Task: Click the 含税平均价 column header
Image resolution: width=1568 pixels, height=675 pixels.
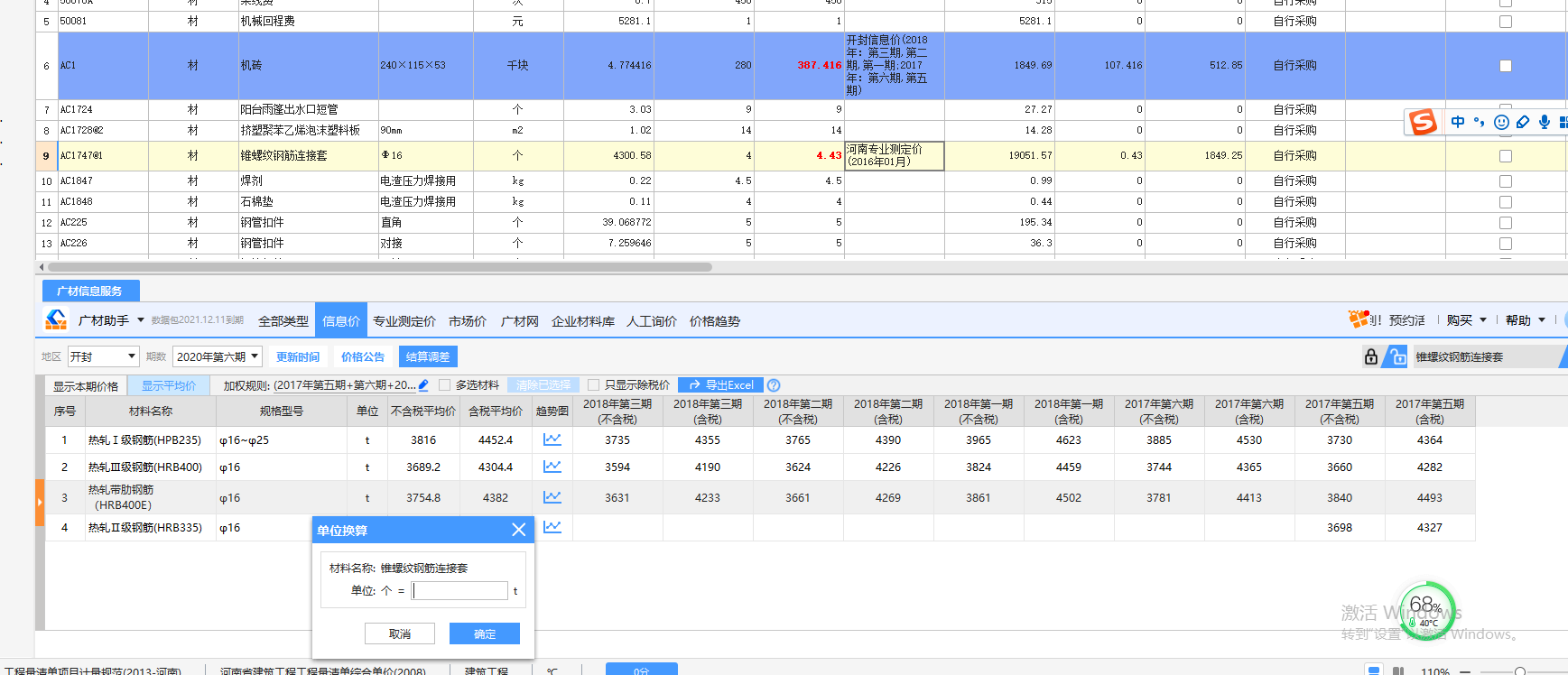Action: coord(496,411)
